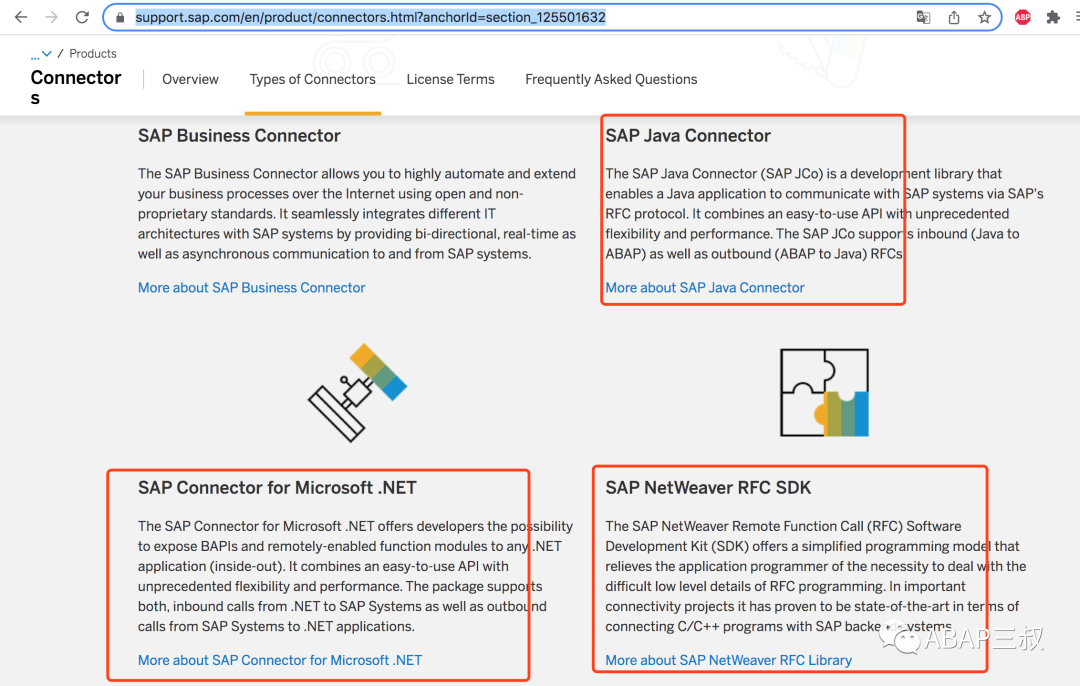Bookmark the page with the star icon
This screenshot has width=1080, height=686.
(984, 17)
